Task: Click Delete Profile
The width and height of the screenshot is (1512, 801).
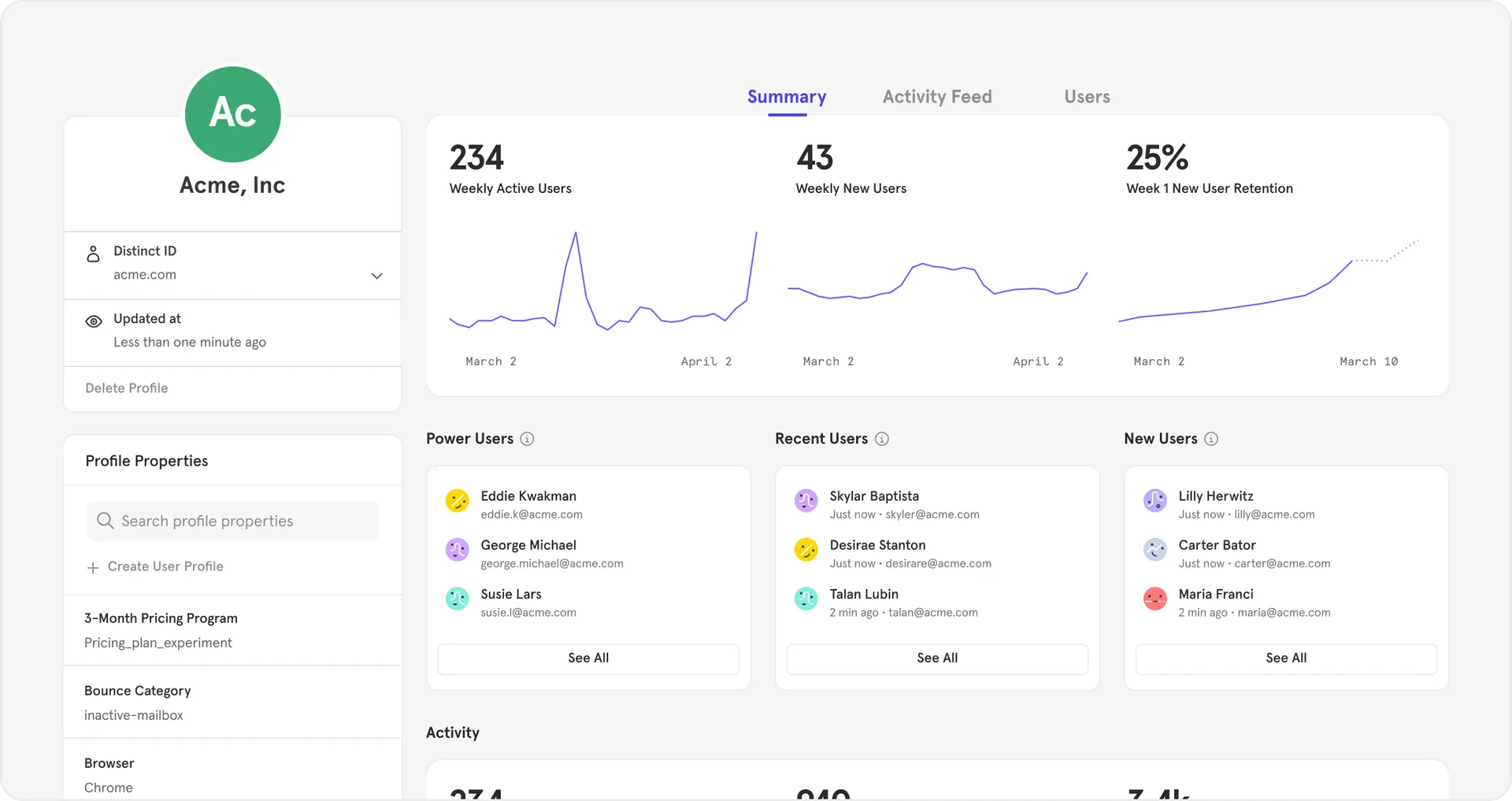Action: point(126,388)
